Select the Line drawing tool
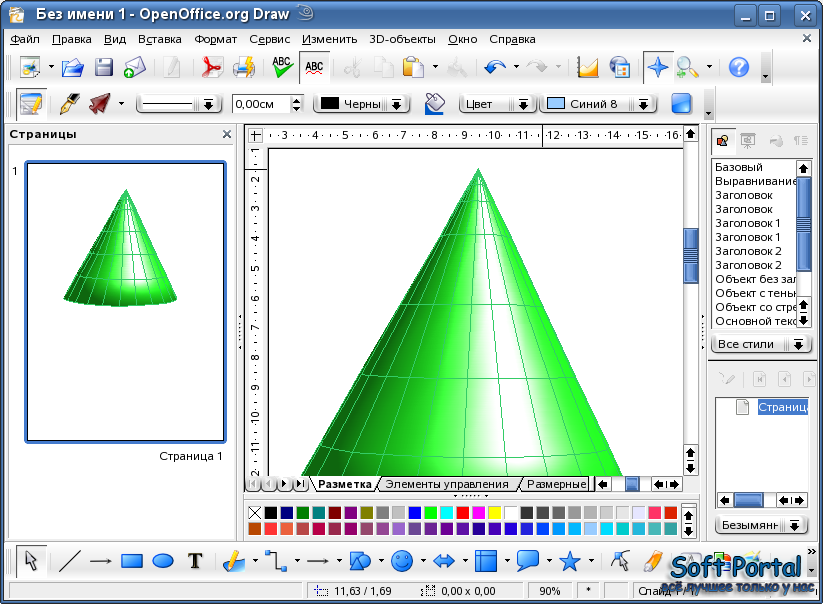 (68, 561)
